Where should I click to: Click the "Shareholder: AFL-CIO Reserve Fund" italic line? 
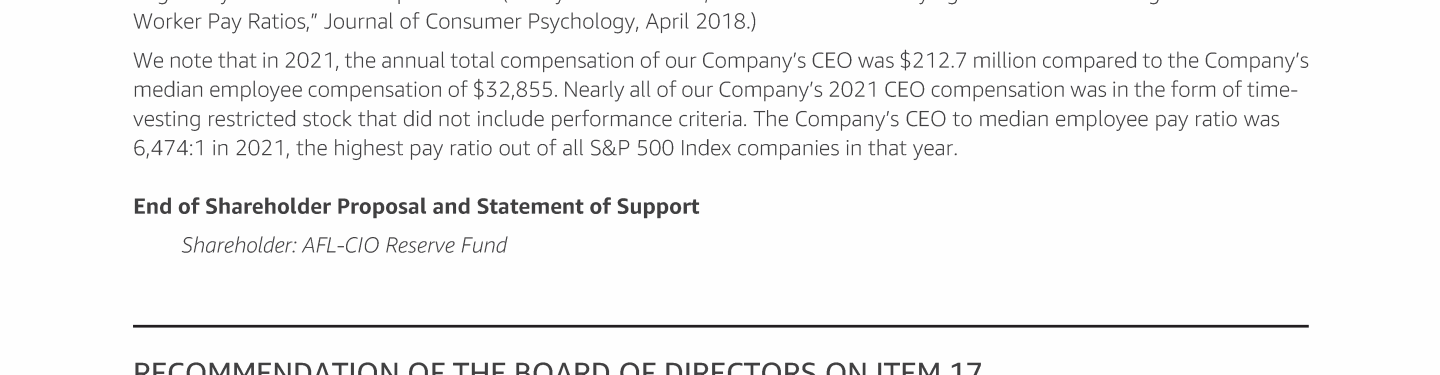pyautogui.click(x=344, y=246)
